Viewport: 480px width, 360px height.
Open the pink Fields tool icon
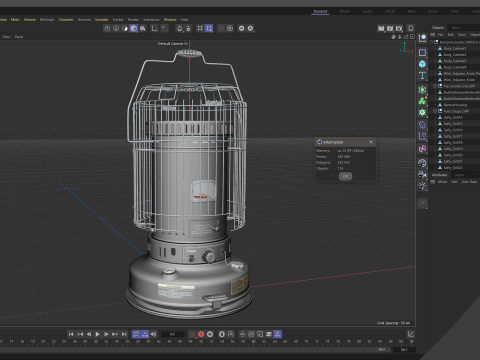[x=422, y=149]
